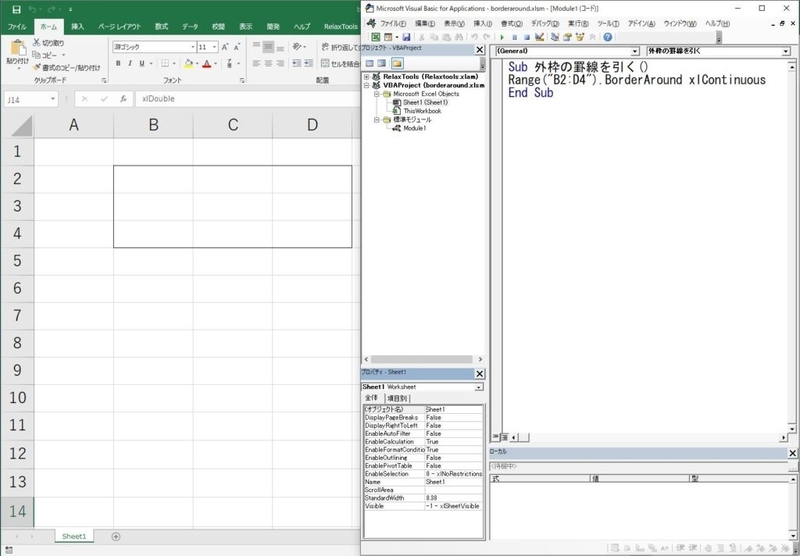Center text horizontally in Excel ribbon
The height and width of the screenshot is (556, 800).
[x=268, y=63]
